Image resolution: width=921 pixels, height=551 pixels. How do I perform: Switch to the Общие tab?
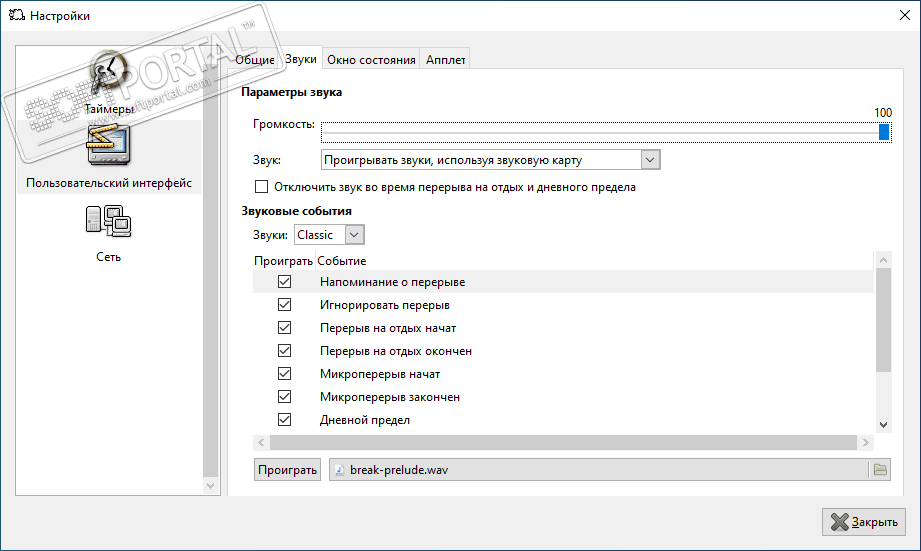254,59
